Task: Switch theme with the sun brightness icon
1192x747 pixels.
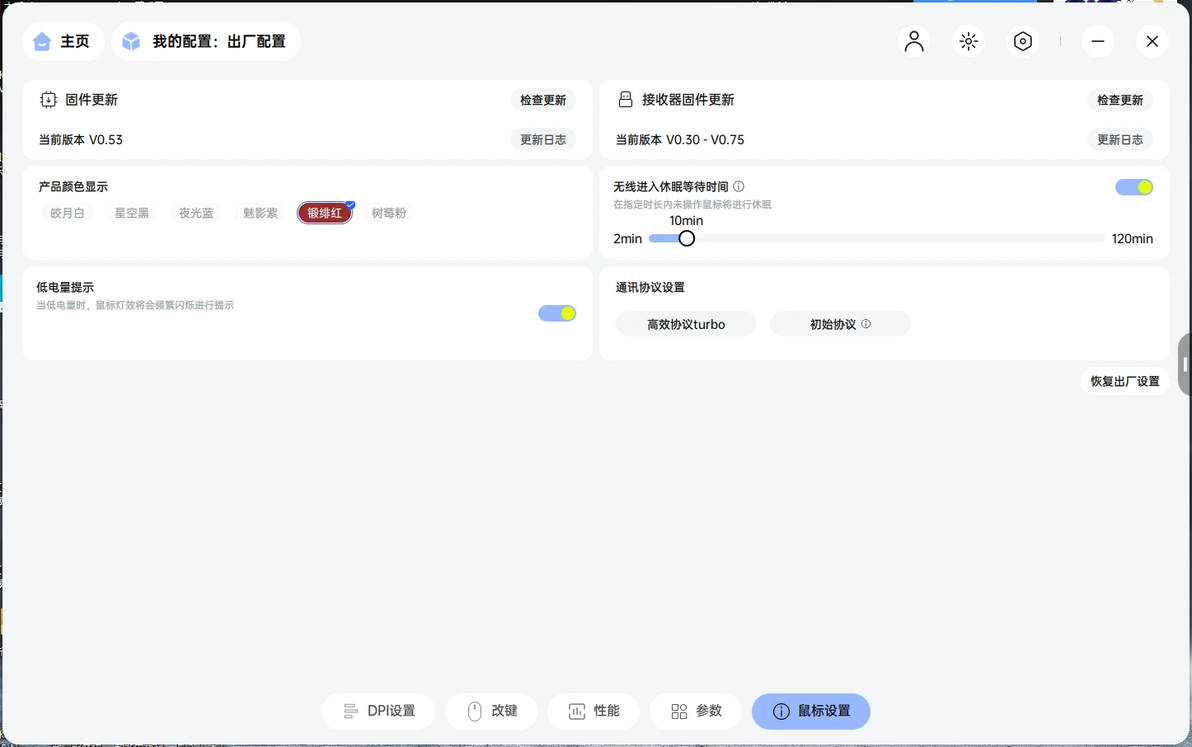Action: click(x=968, y=41)
